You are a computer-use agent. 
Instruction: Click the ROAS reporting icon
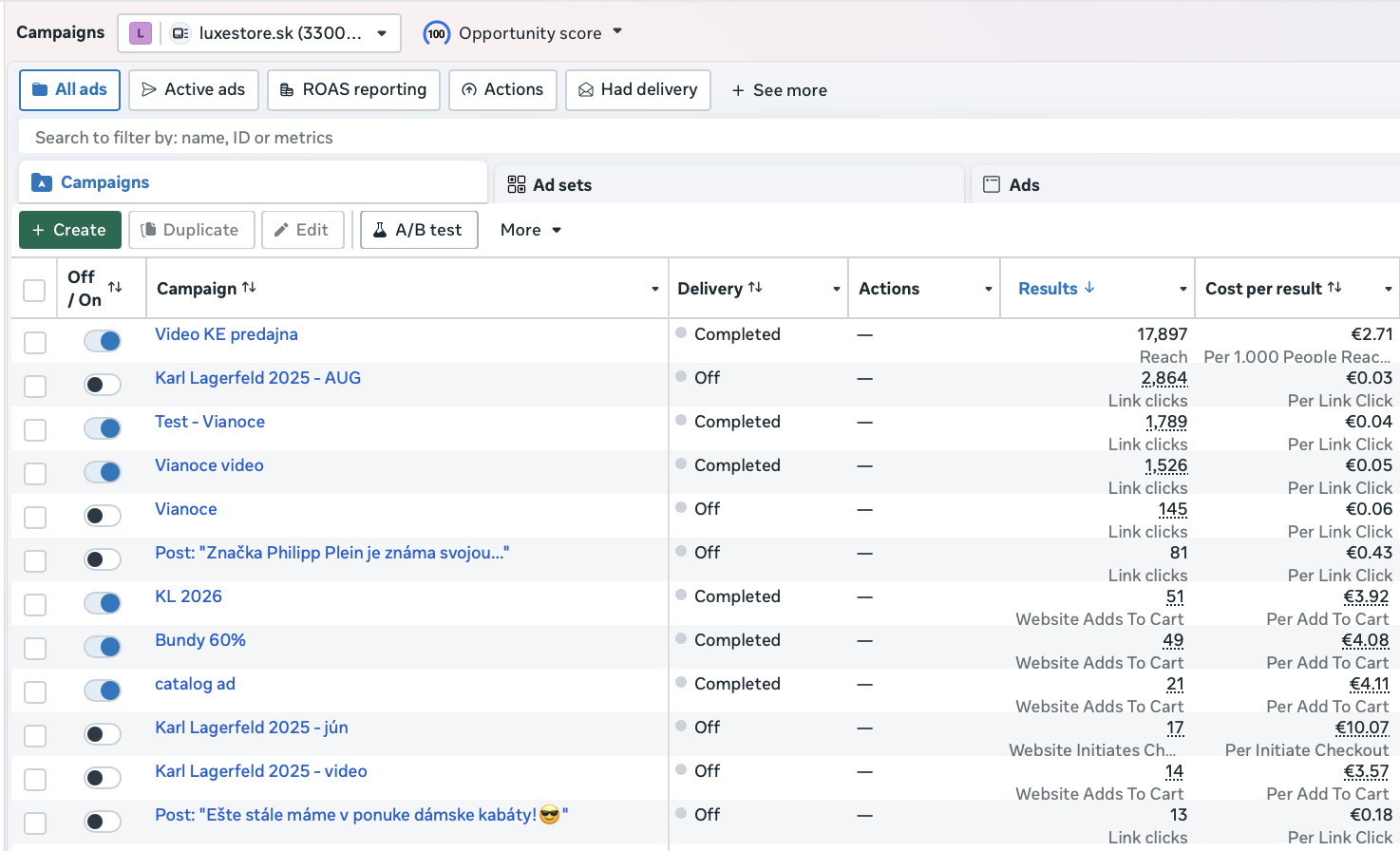pyautogui.click(x=287, y=89)
